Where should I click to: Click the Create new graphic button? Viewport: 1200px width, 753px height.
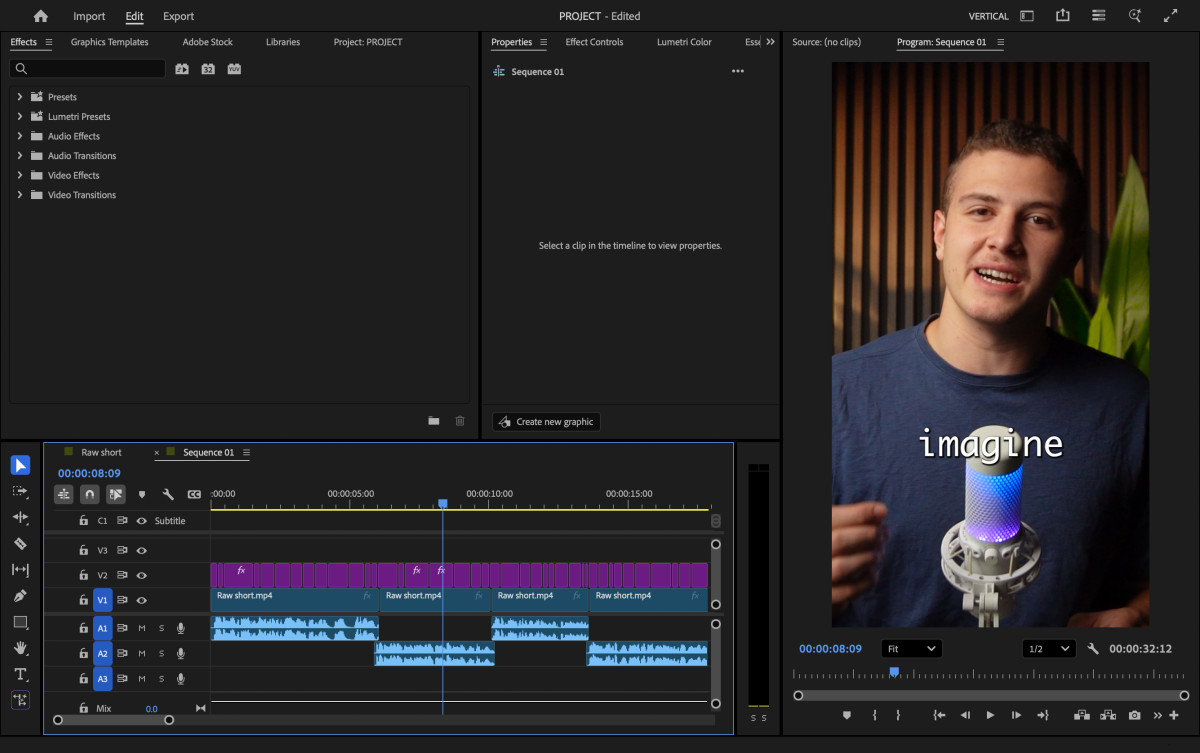(546, 422)
